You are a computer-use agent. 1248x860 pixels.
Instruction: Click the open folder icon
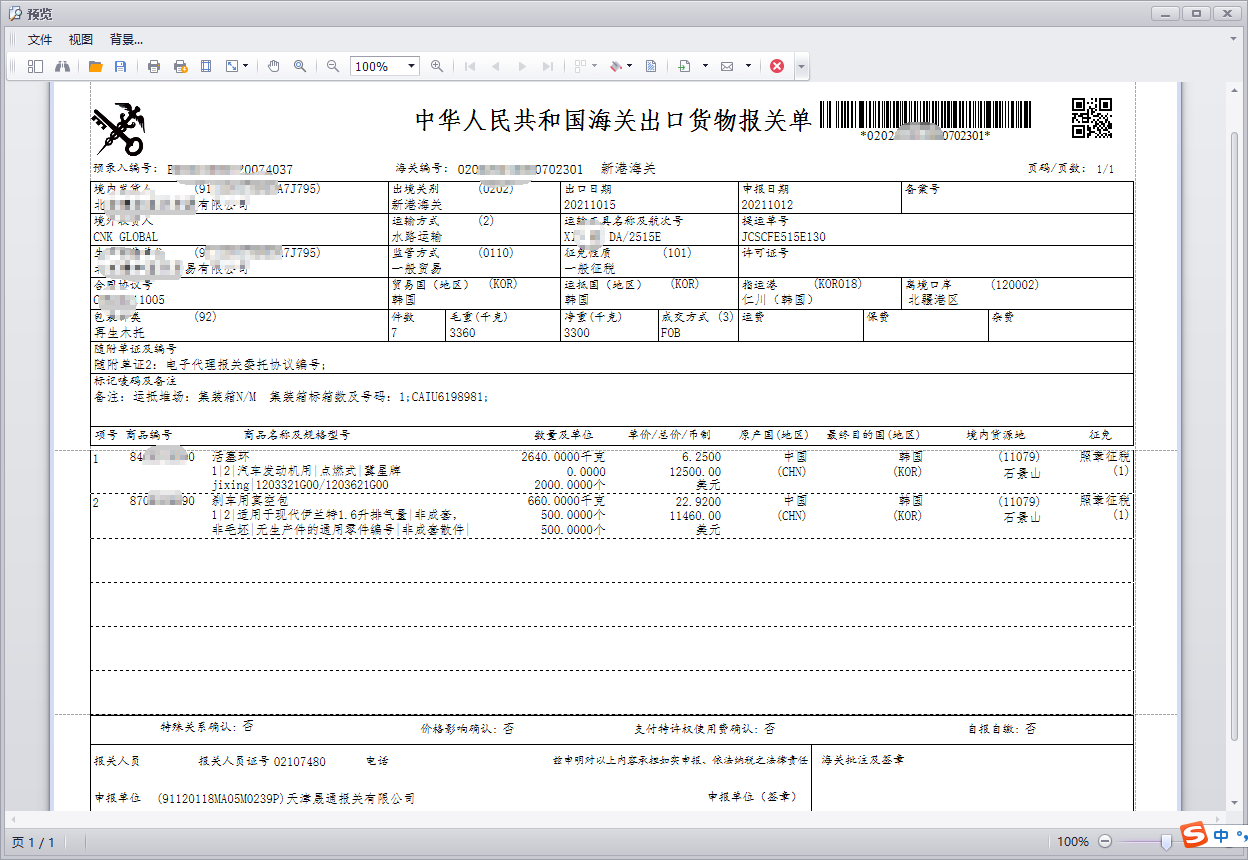96,66
